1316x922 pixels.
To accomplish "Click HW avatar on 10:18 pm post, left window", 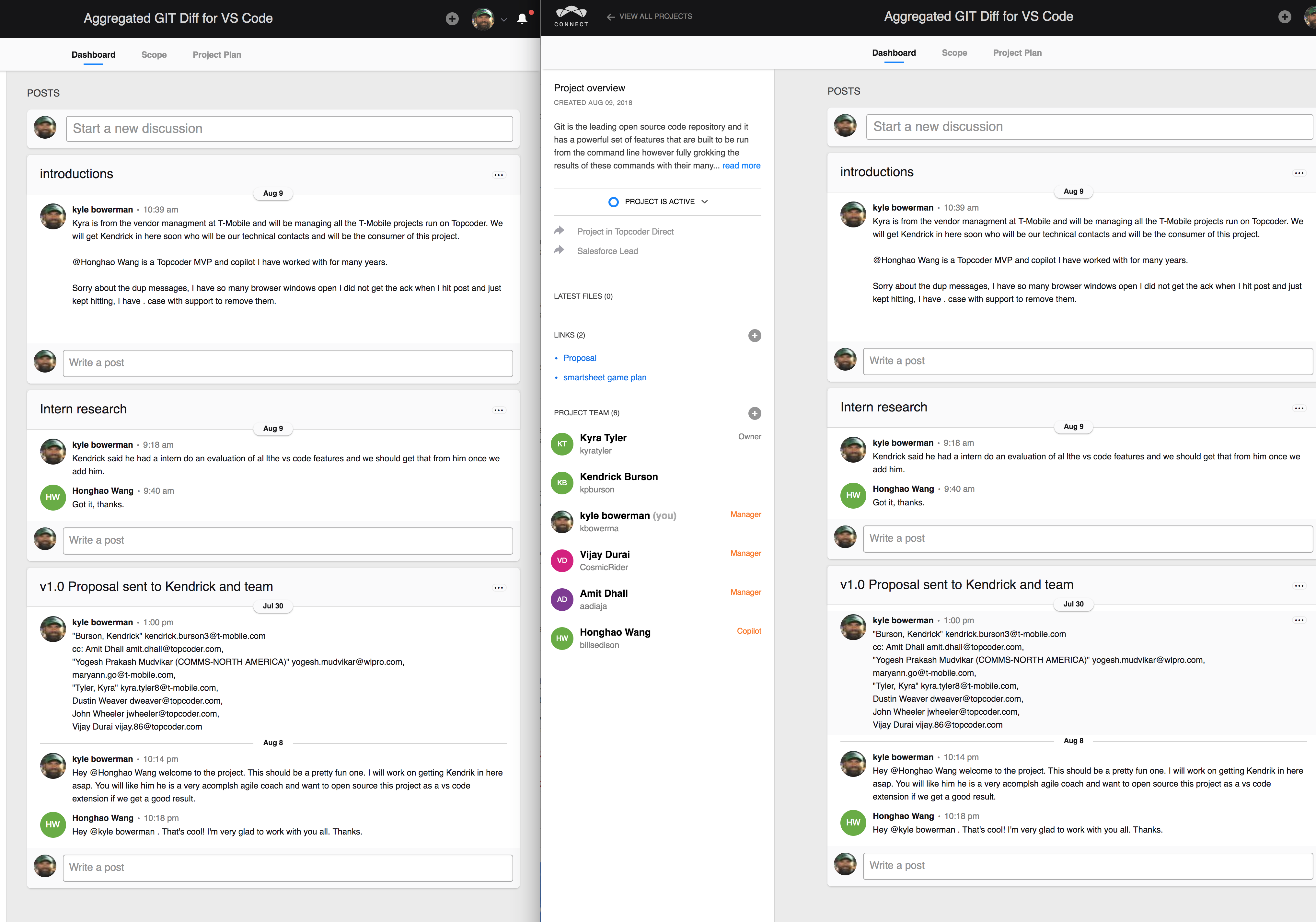I will coord(53,824).
